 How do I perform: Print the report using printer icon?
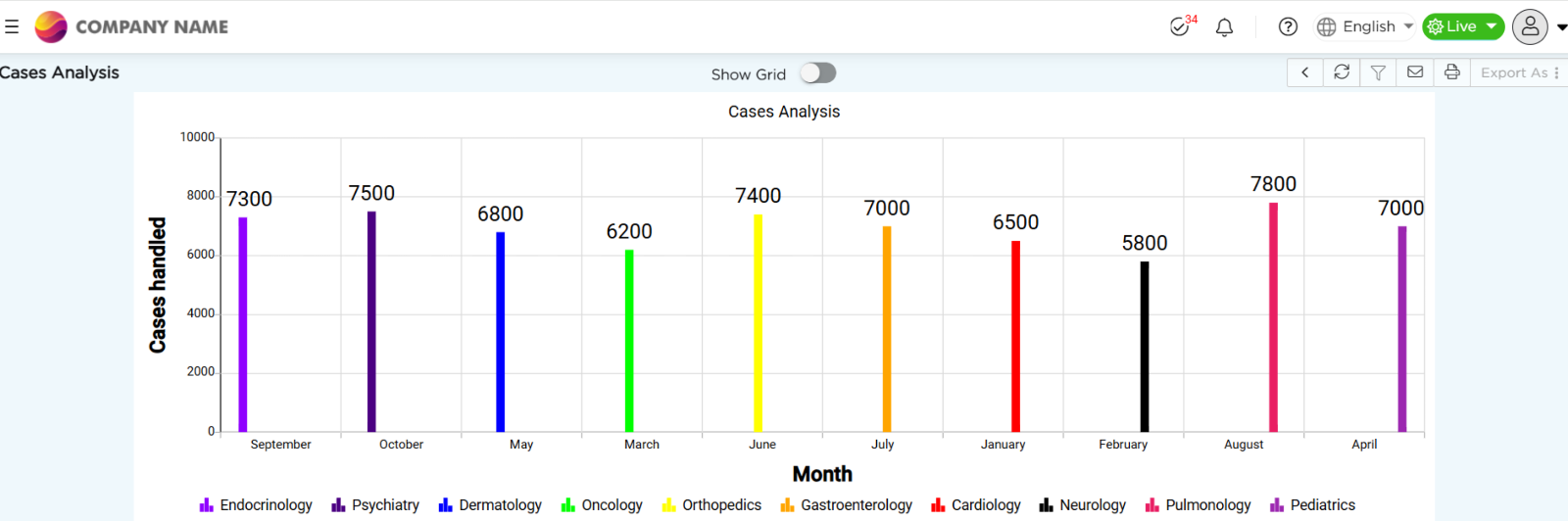tap(1452, 72)
